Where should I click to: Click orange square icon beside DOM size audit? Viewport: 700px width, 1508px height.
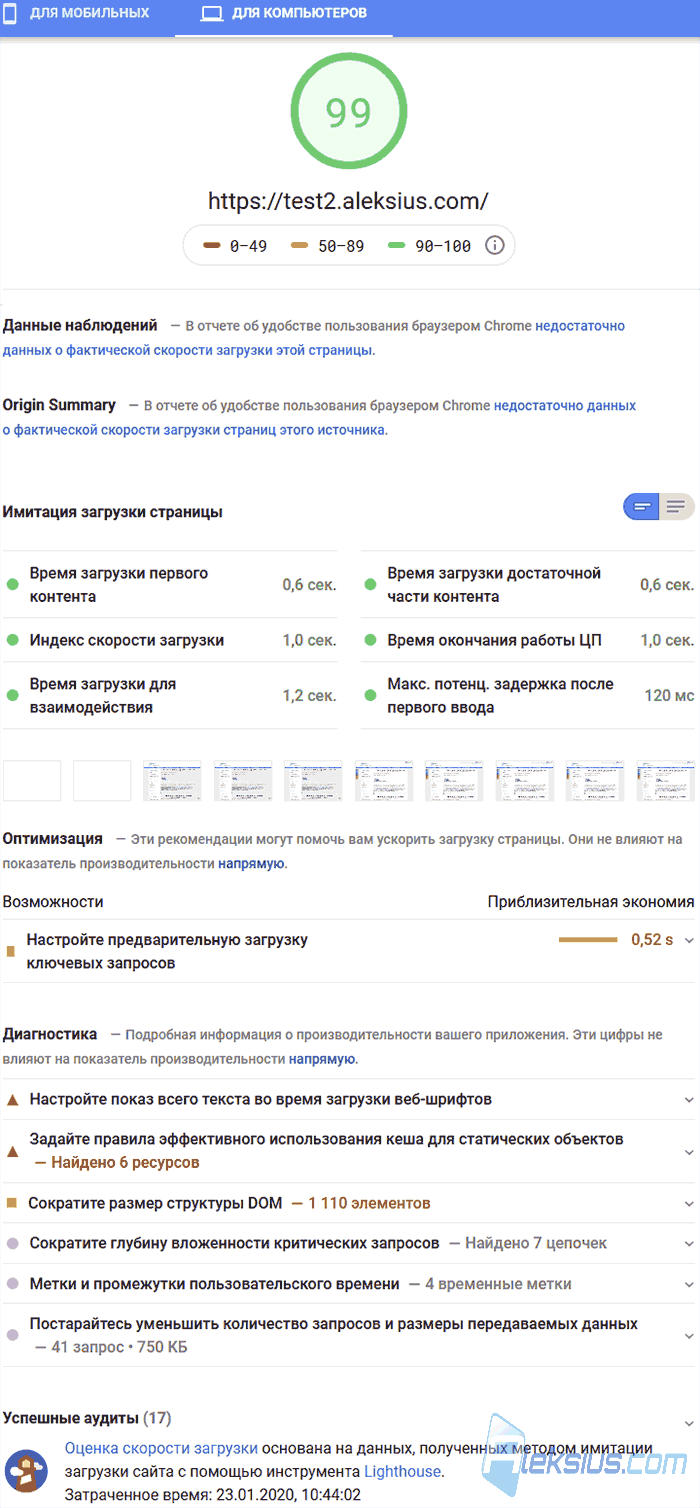12,1203
